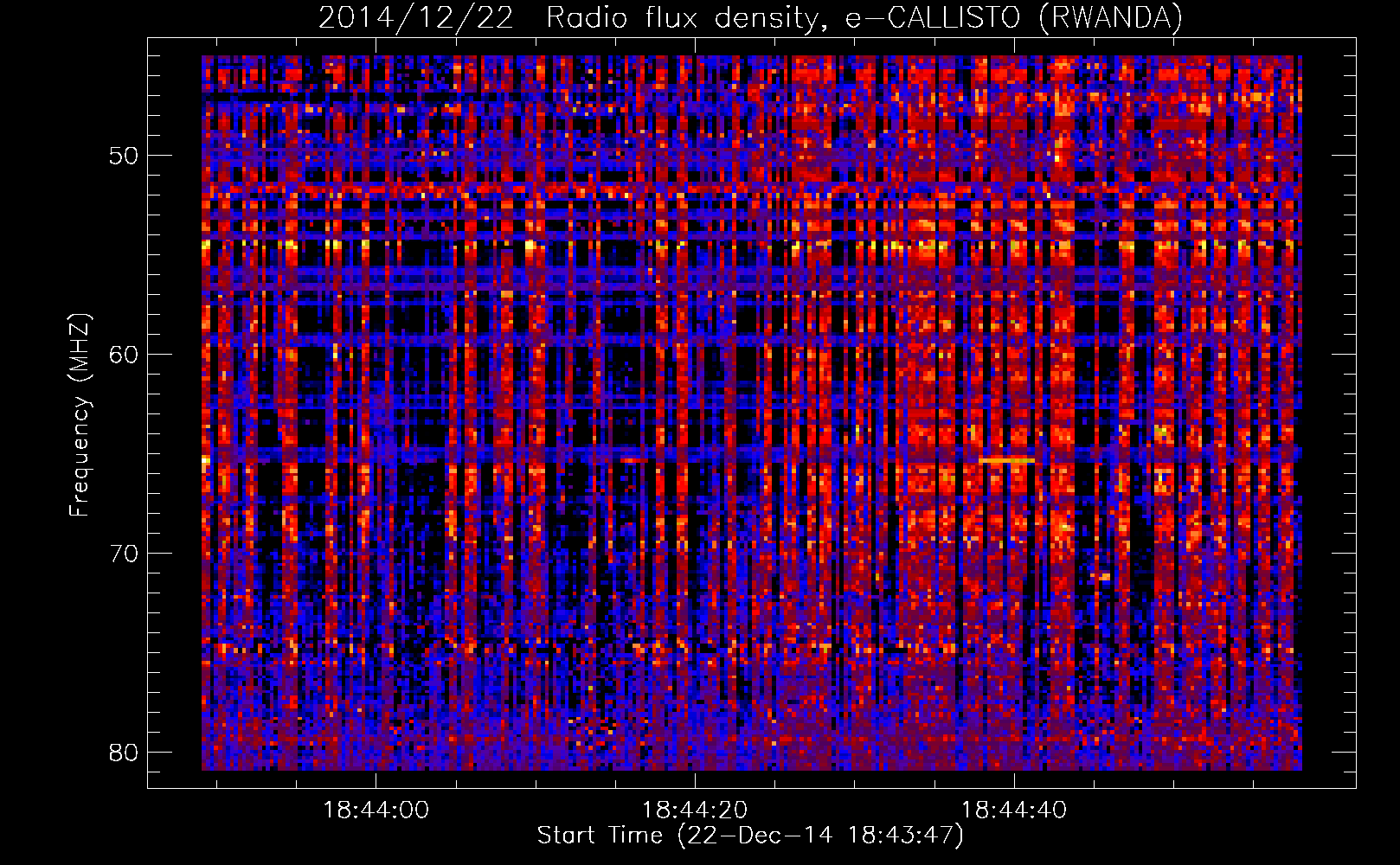This screenshot has height=865, width=1400.
Task: Click the bright yellow horizontal streak near 65 MHz
Action: (x=1007, y=460)
